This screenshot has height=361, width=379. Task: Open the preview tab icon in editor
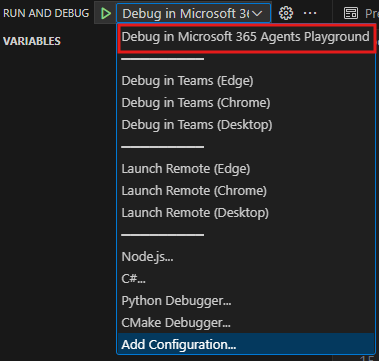click(351, 13)
